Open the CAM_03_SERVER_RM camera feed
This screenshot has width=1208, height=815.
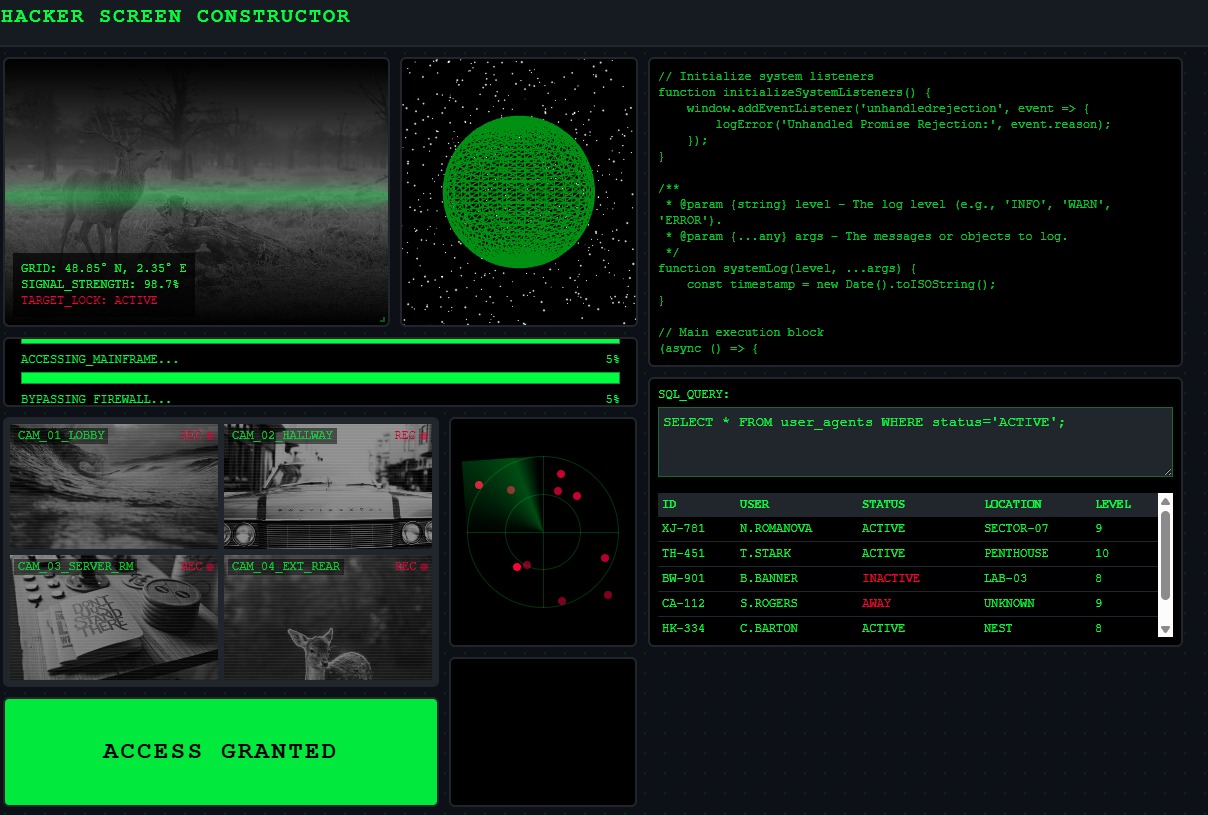pyautogui.click(x=114, y=618)
